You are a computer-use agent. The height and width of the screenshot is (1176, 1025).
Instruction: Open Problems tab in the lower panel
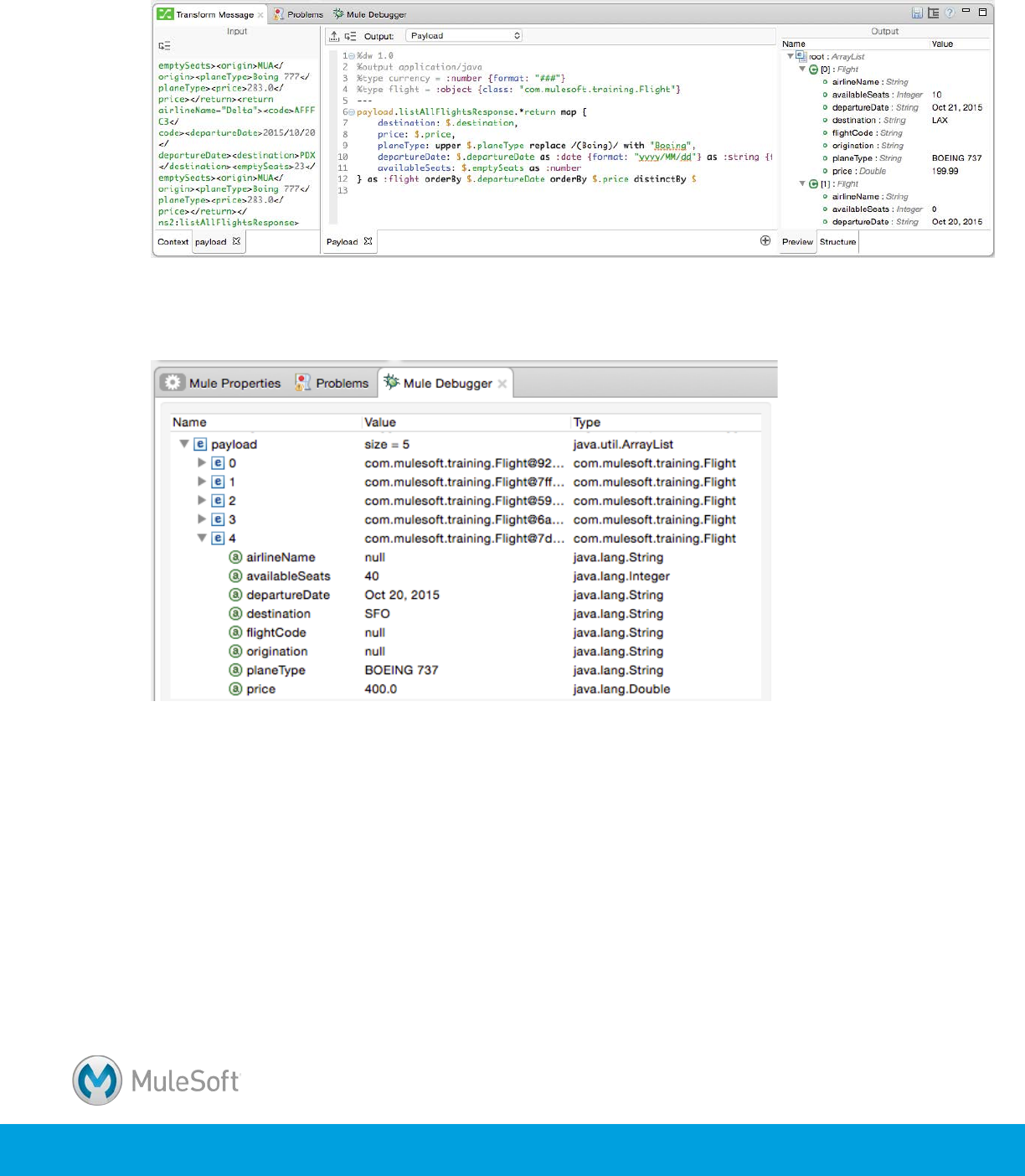pos(332,384)
